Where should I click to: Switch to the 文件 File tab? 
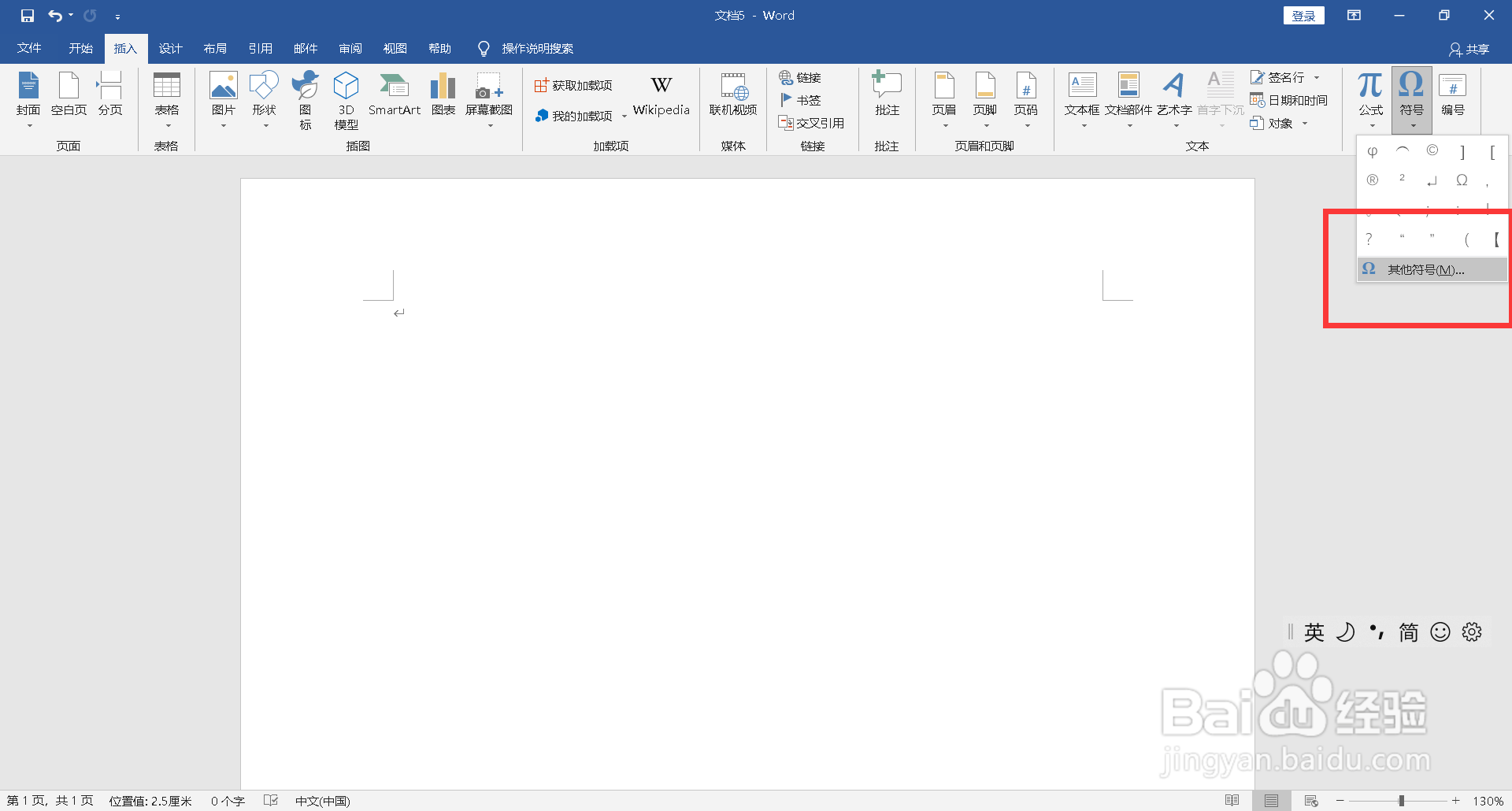click(29, 48)
